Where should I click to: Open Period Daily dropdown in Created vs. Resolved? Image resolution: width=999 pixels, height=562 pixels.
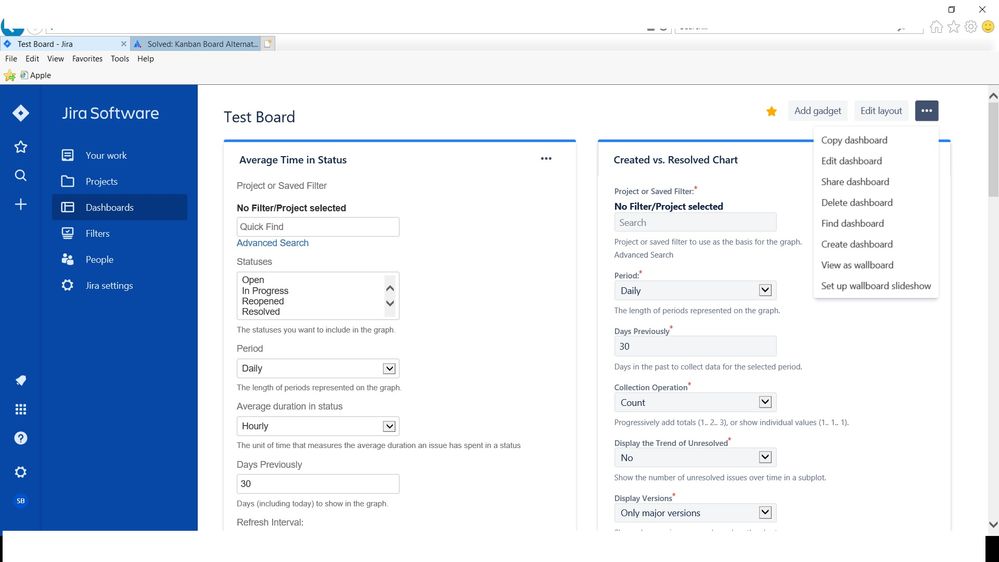695,291
